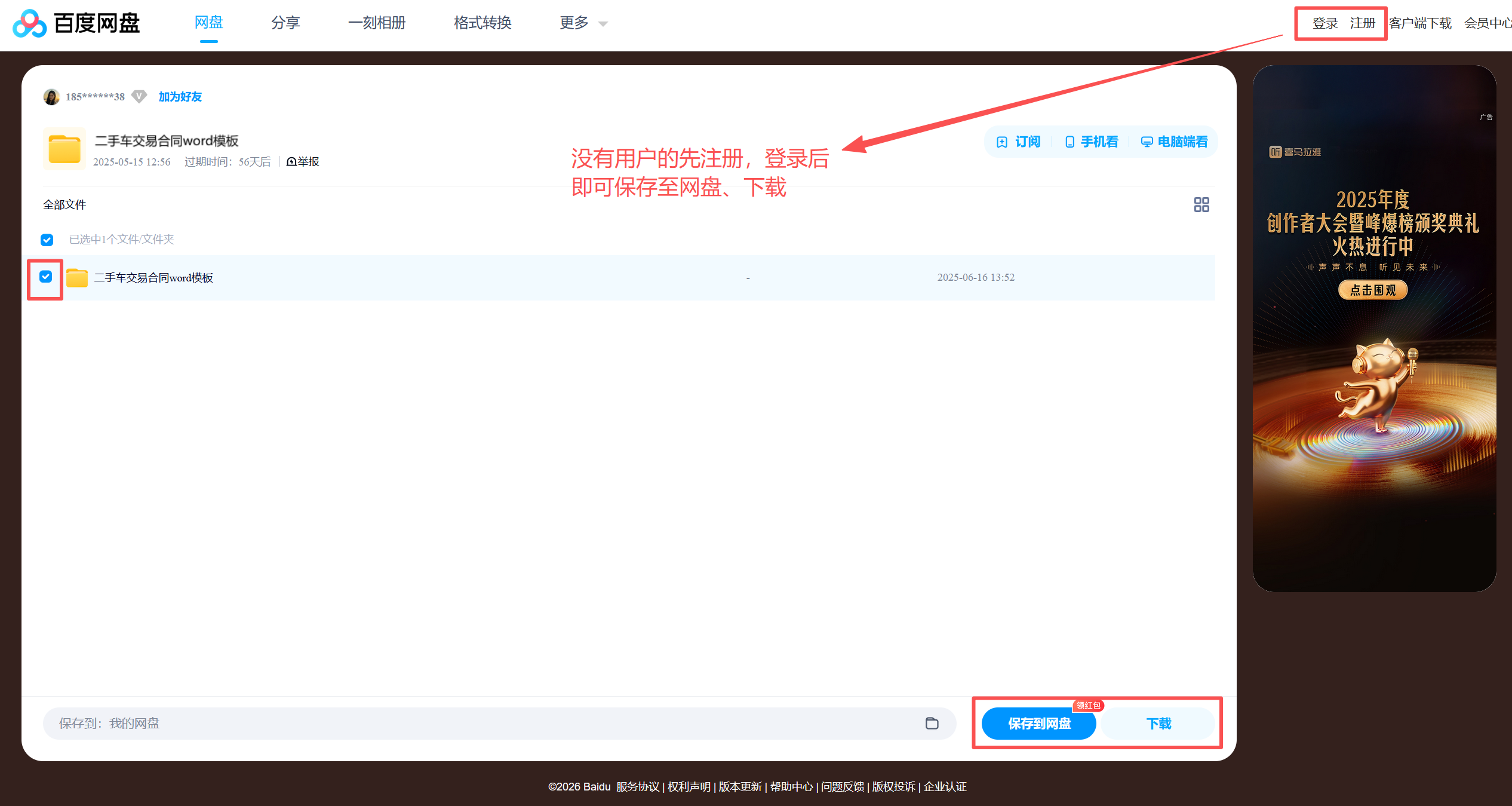Click the folder browse icon in save path

(x=932, y=724)
